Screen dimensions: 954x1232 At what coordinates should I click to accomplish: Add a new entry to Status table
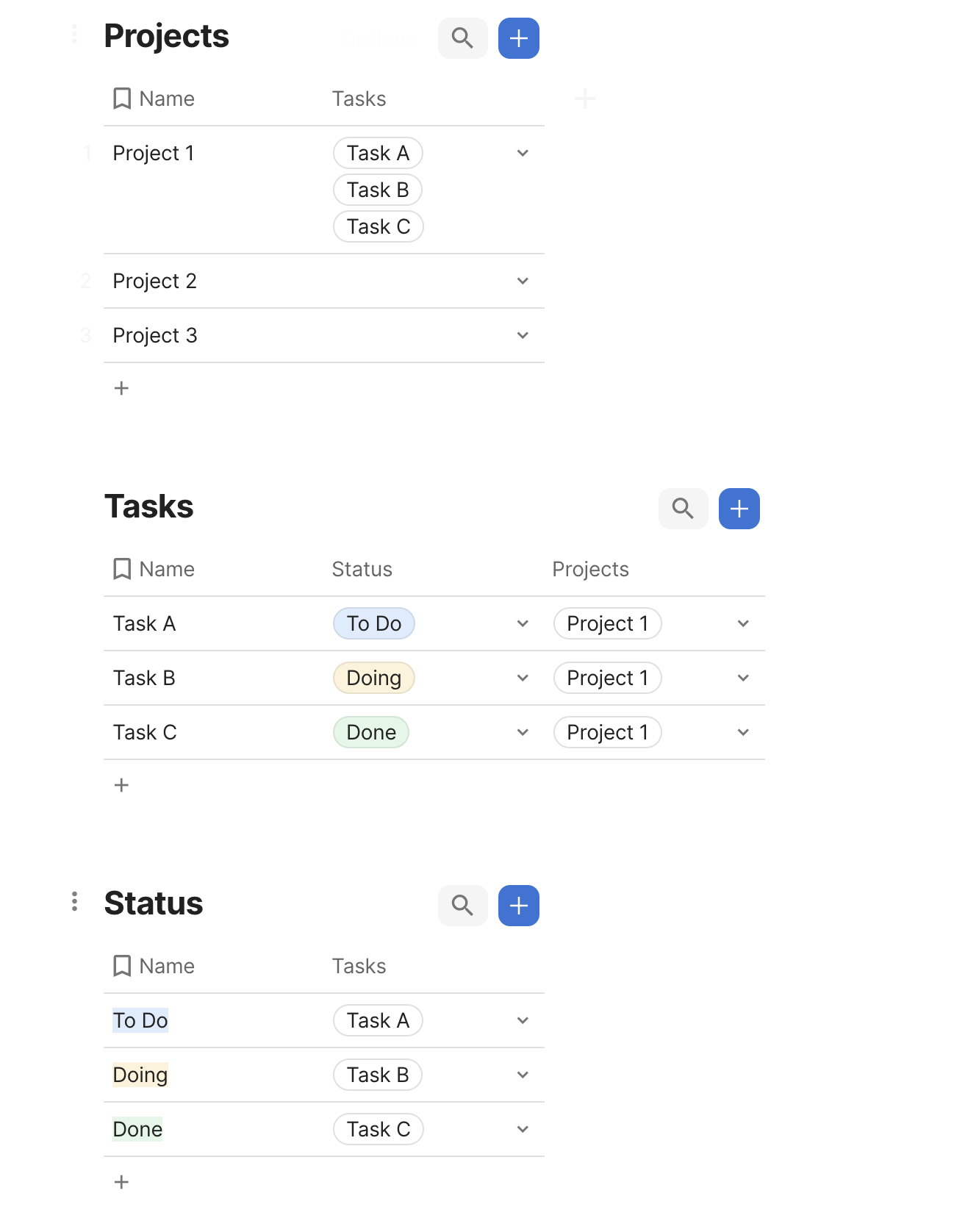click(x=518, y=906)
